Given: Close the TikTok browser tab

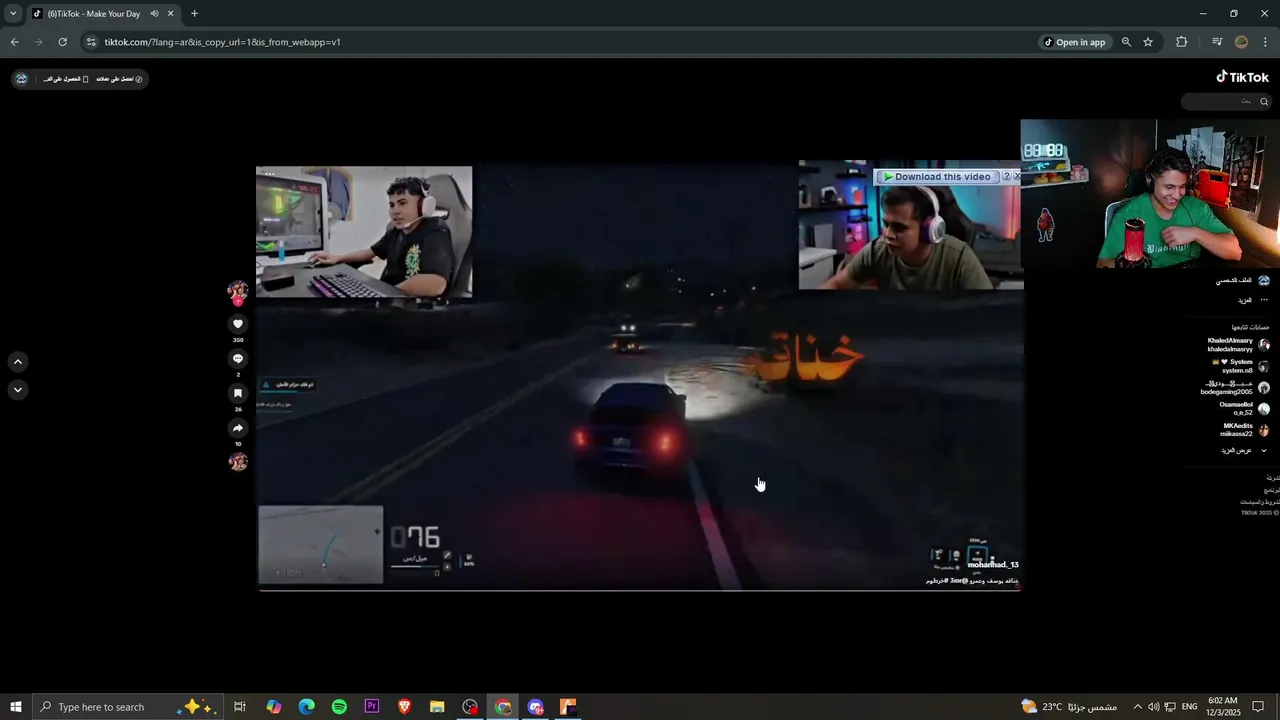Looking at the screenshot, I should 171,14.
